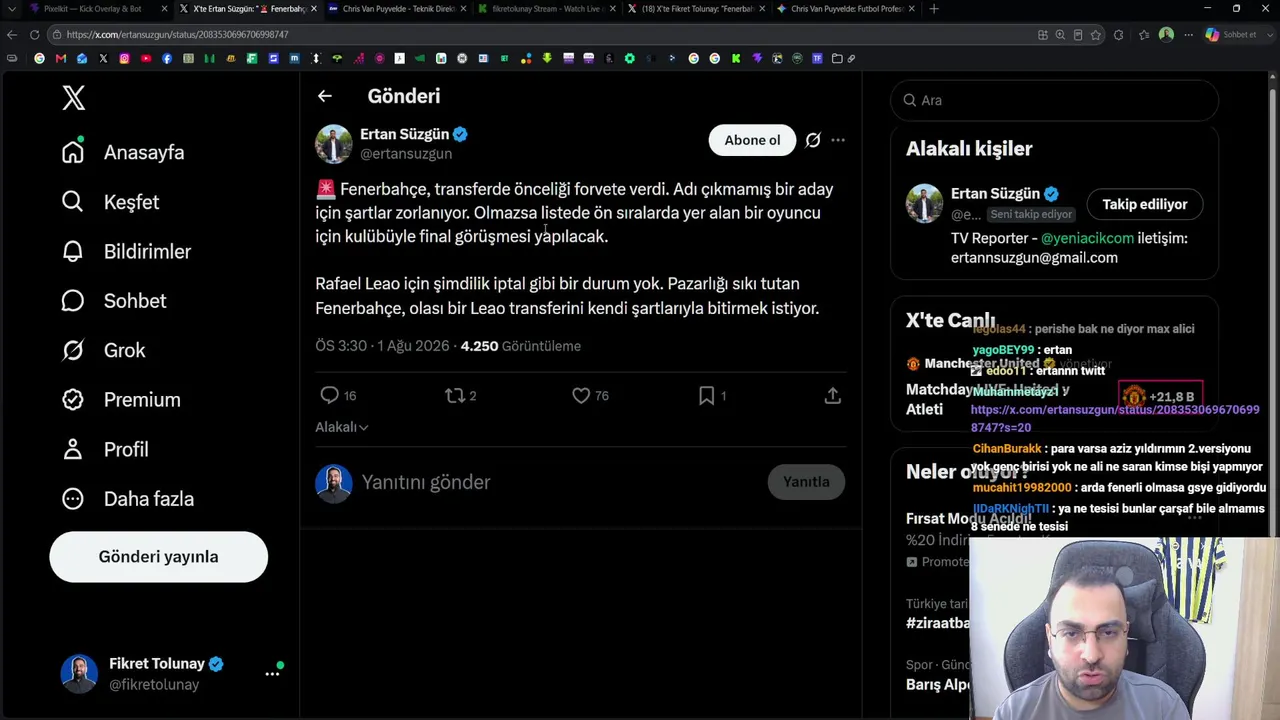The width and height of the screenshot is (1280, 720).
Task: Open the Profil person icon
Action: point(73,449)
